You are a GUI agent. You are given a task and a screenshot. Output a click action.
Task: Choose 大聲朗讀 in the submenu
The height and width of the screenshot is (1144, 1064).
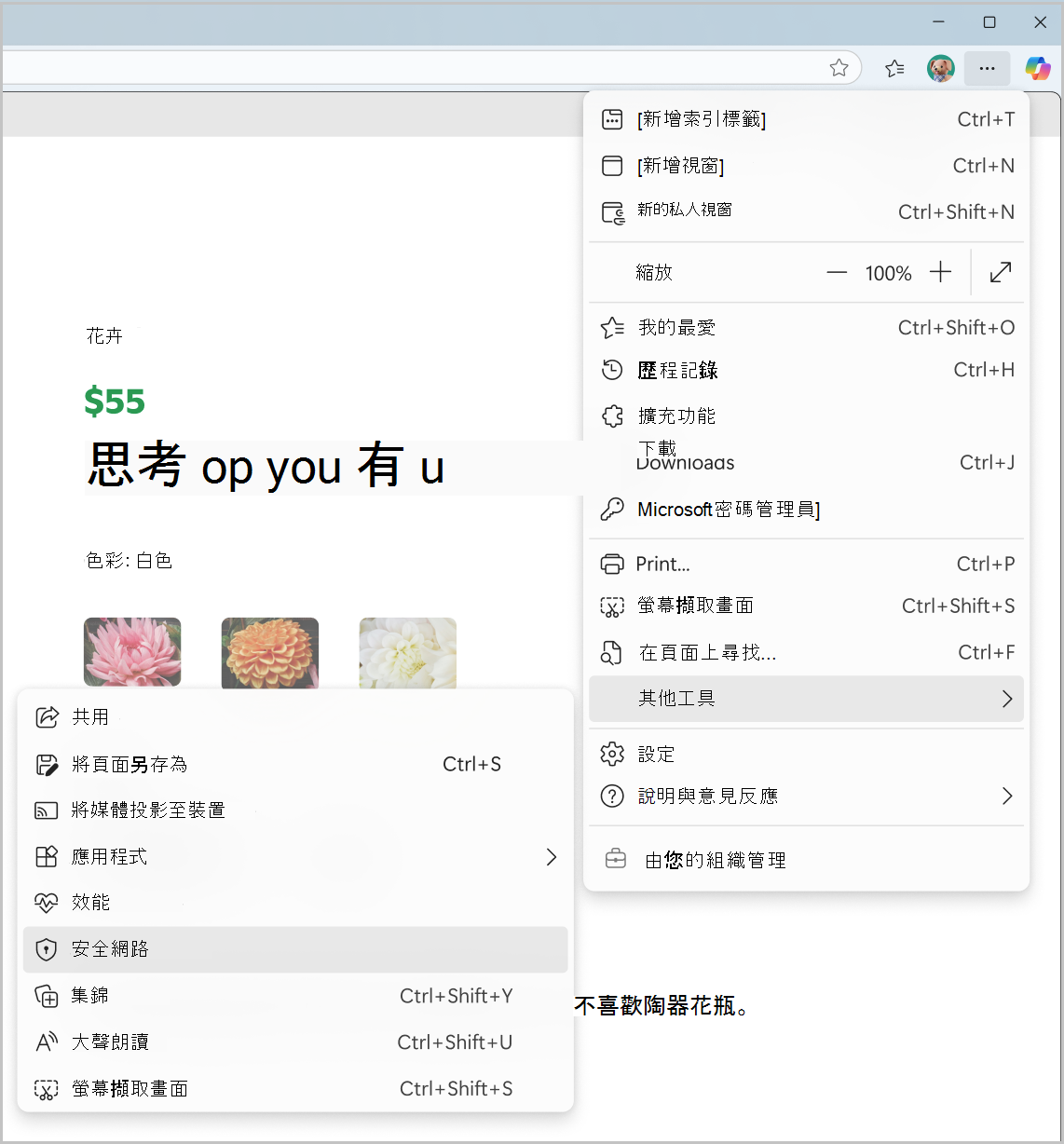295,1042
